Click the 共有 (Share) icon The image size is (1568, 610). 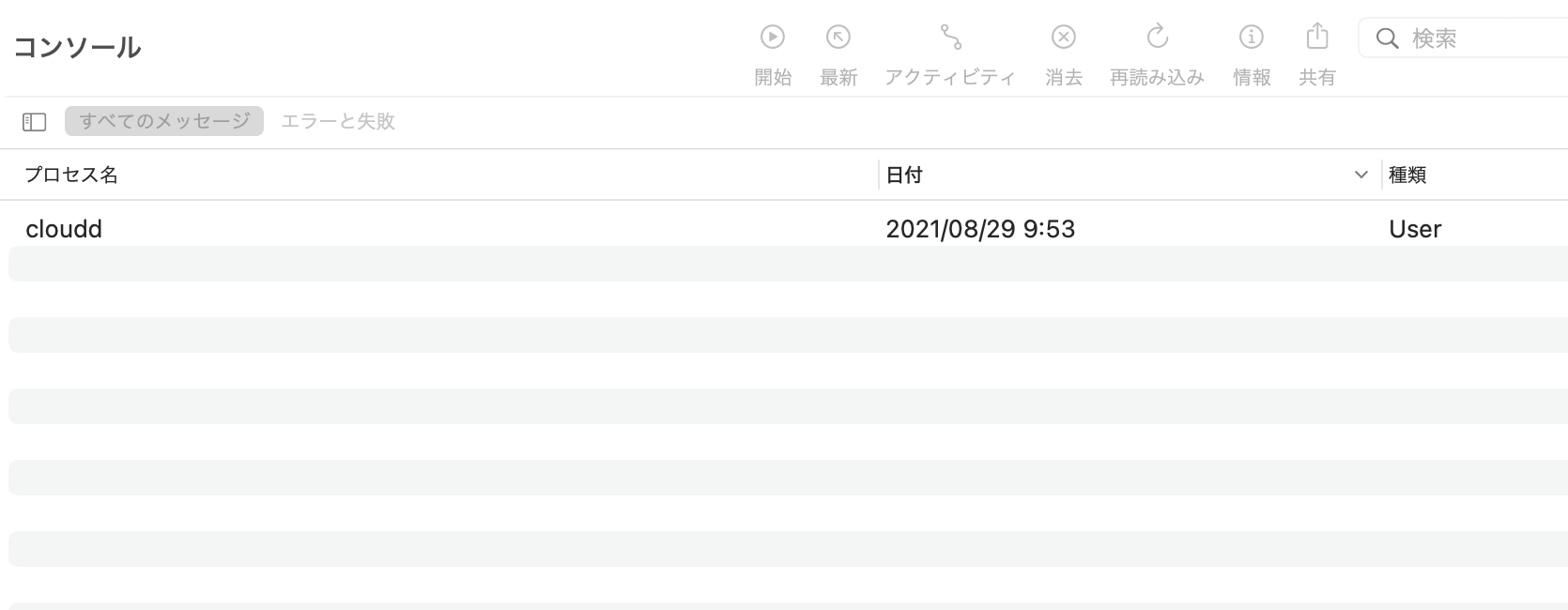pos(1317,38)
